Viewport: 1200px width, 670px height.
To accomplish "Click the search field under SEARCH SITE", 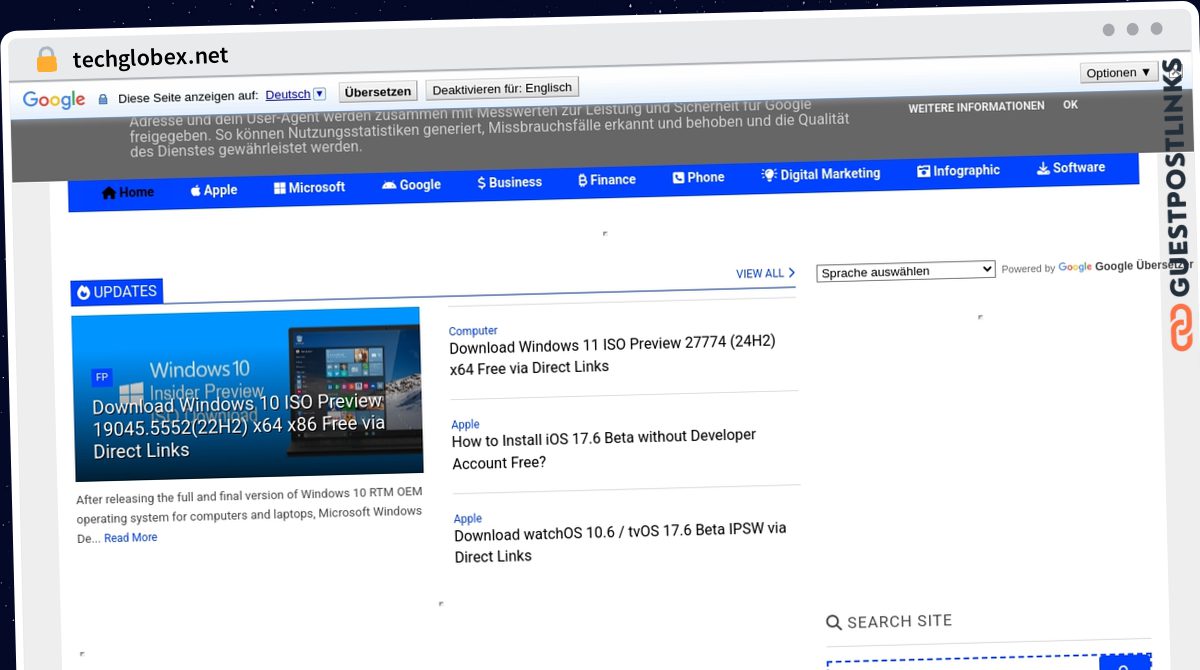I will (963, 664).
